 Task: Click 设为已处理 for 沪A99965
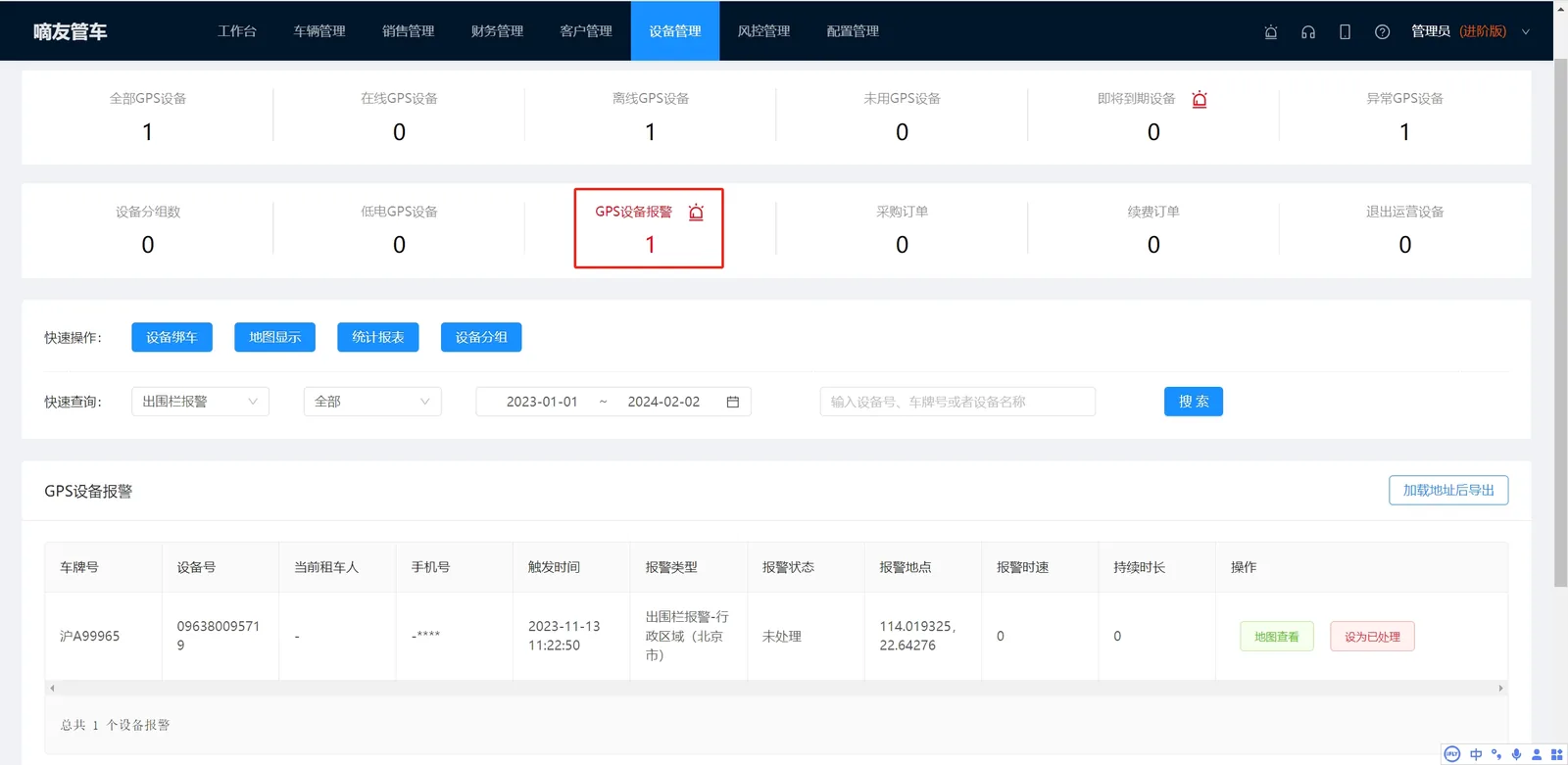(x=1372, y=637)
